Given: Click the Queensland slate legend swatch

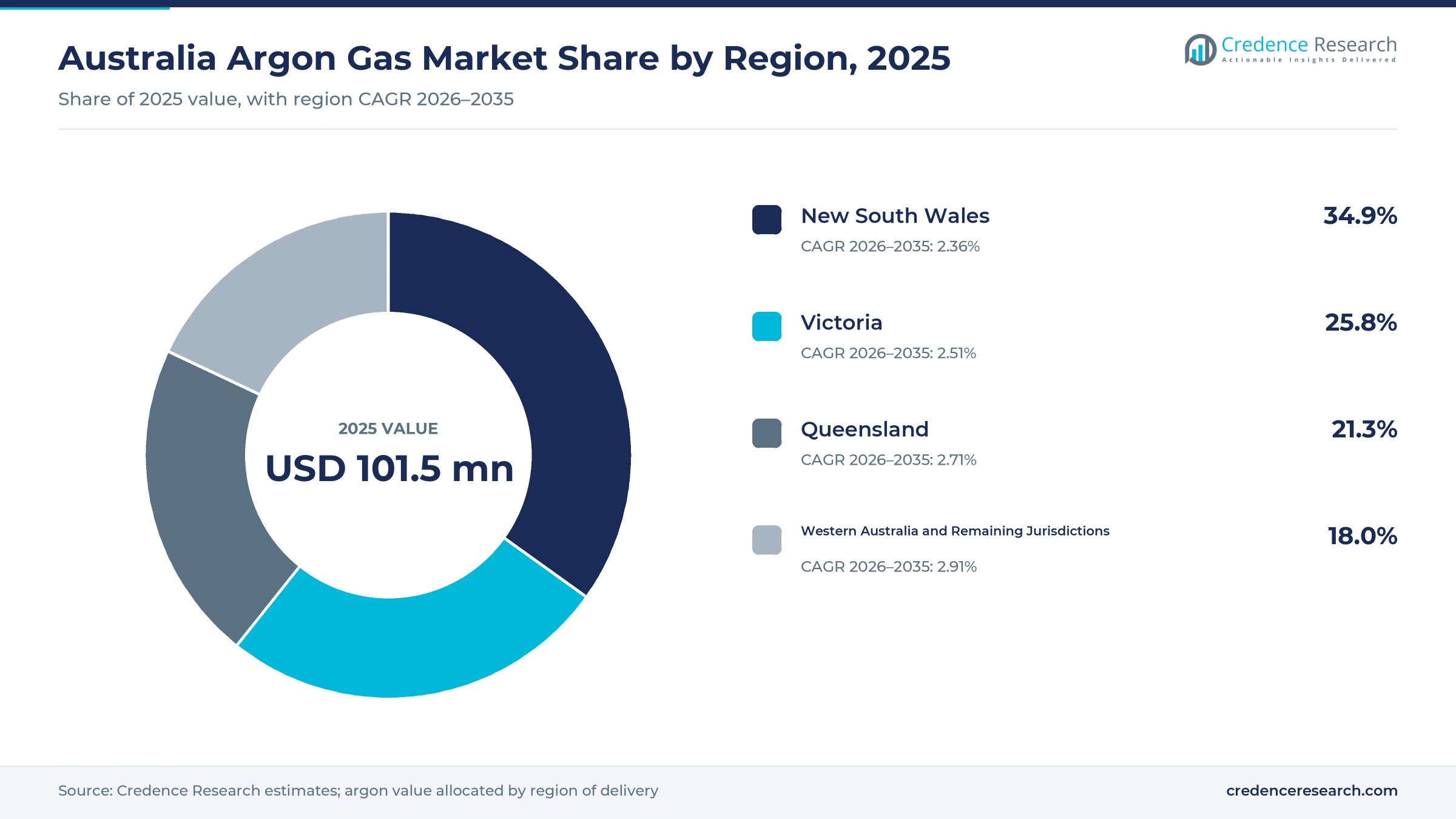Looking at the screenshot, I should 767,433.
